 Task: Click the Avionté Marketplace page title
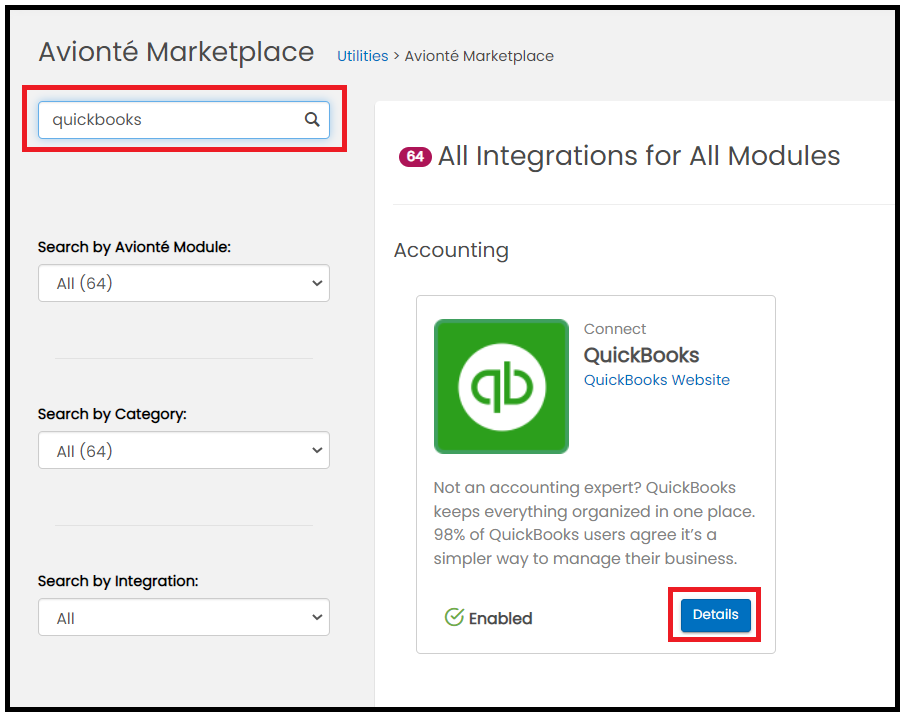(176, 52)
